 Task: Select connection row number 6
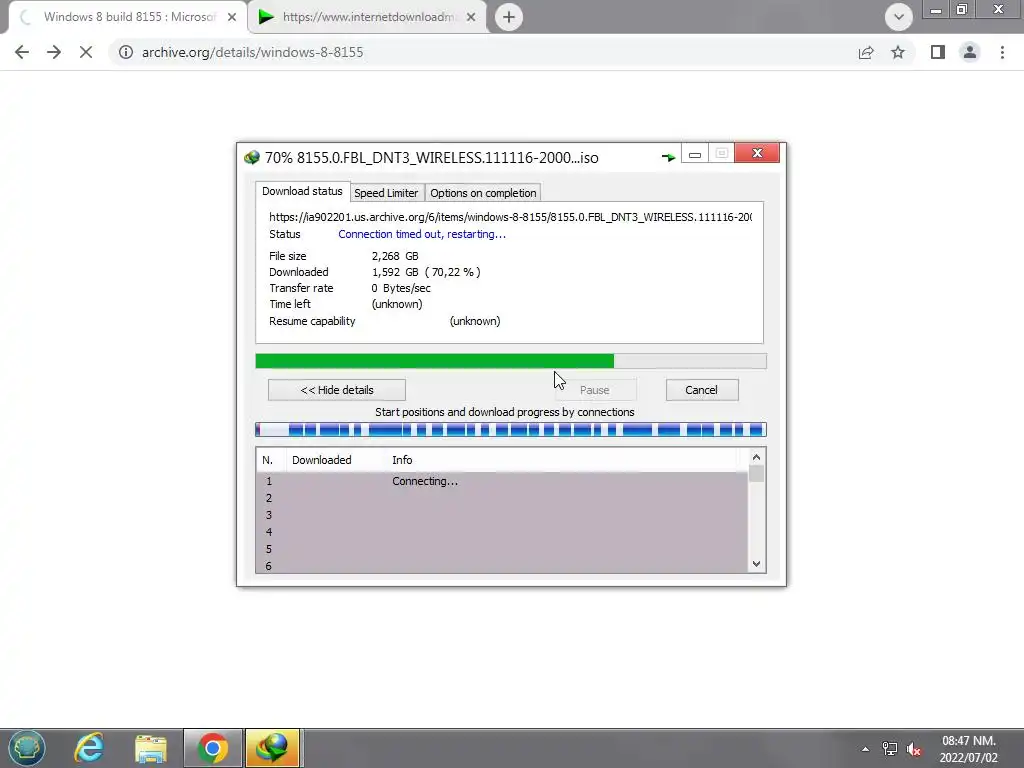coord(502,566)
